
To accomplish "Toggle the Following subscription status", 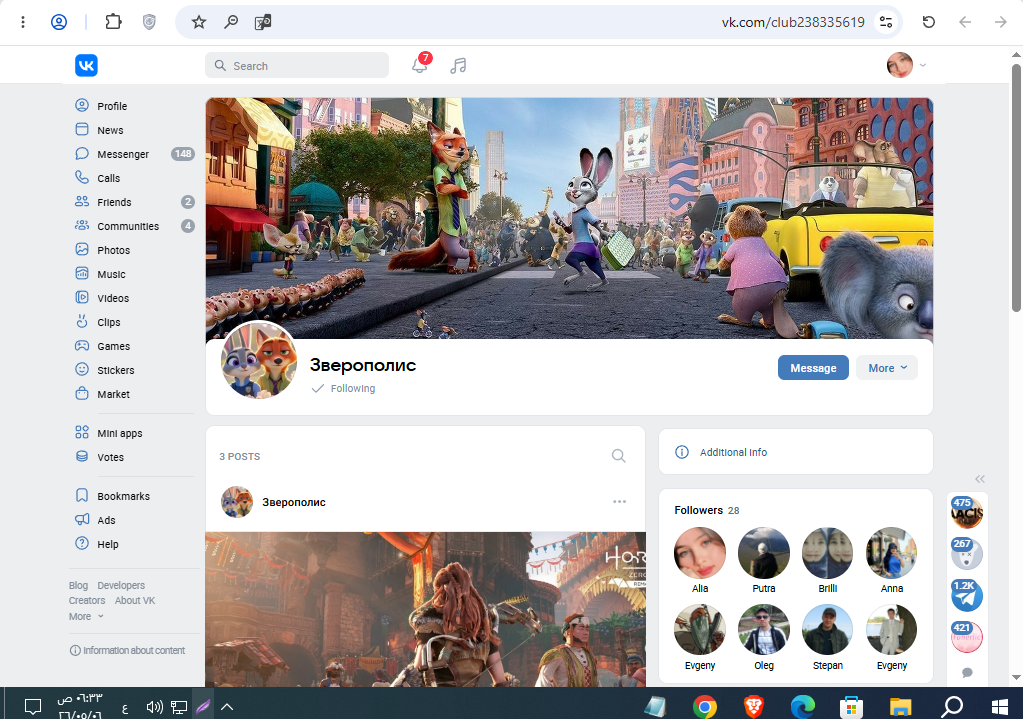I will coord(344,388).
